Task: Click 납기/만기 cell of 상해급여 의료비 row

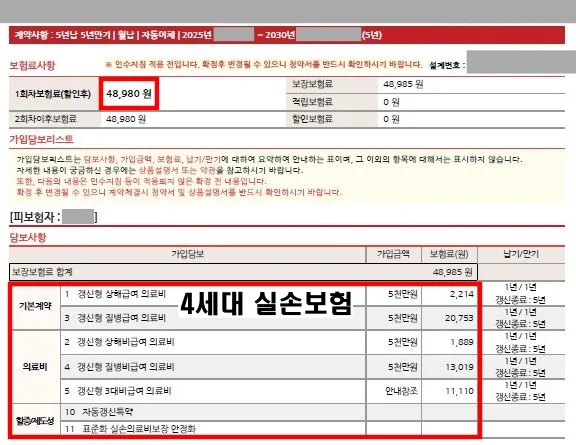Action: pyautogui.click(x=521, y=294)
